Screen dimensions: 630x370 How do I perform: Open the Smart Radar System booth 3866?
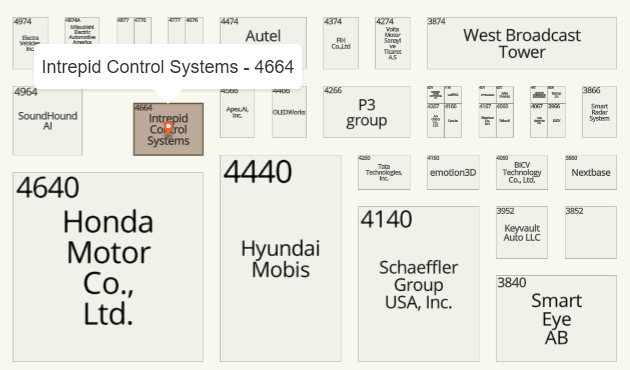pos(599,112)
